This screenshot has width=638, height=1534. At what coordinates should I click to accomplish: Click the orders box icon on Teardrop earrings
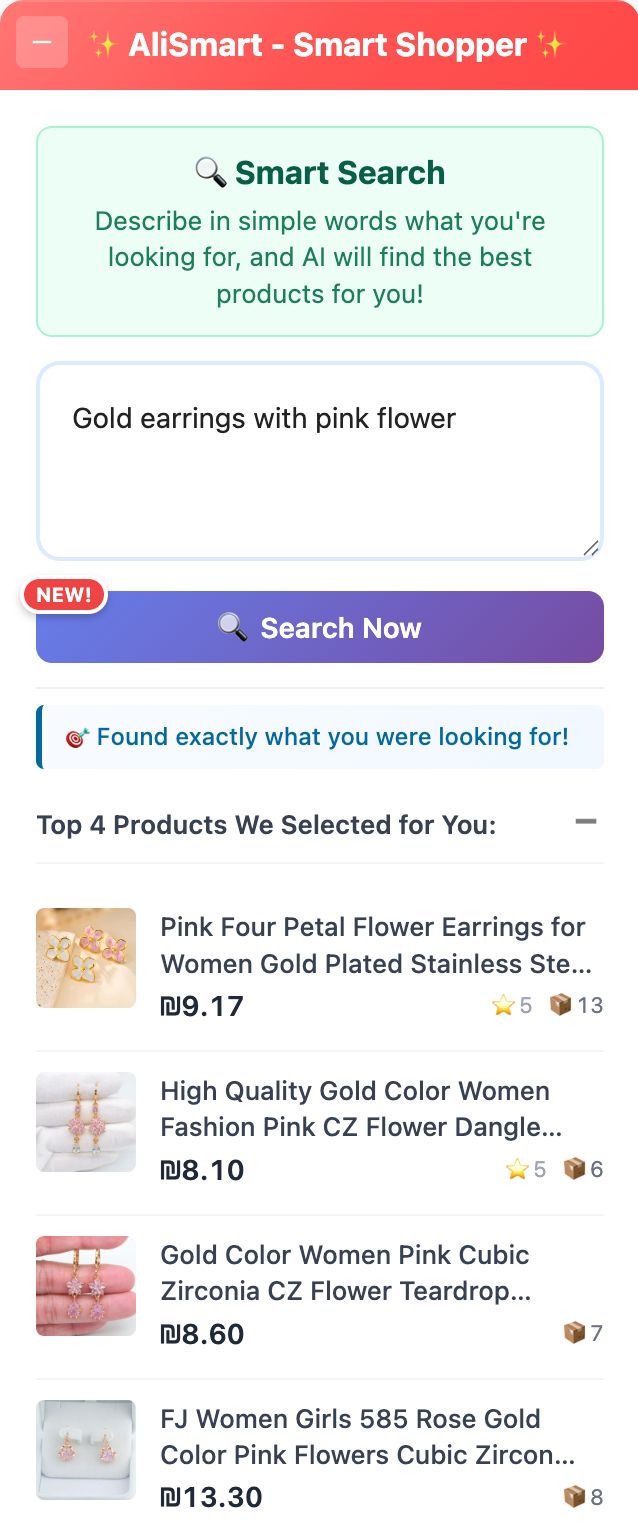(575, 1333)
